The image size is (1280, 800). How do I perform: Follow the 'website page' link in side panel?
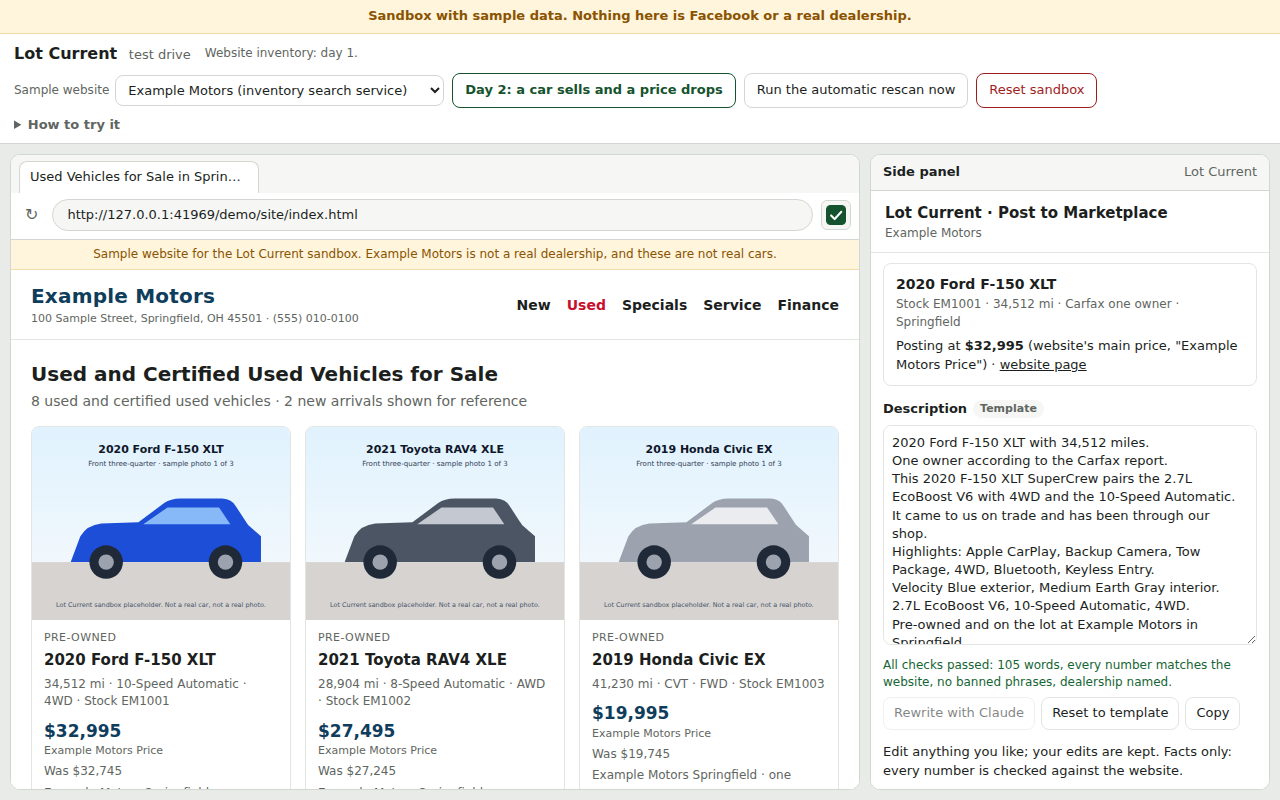(1043, 365)
